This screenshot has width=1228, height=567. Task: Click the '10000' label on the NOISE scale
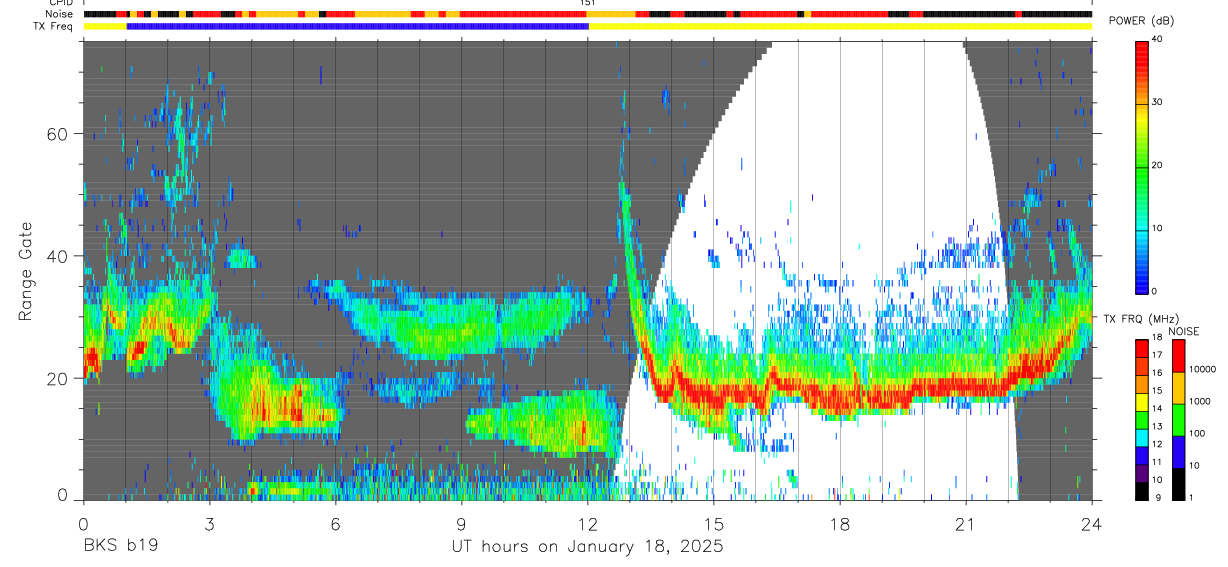pyautogui.click(x=1202, y=369)
